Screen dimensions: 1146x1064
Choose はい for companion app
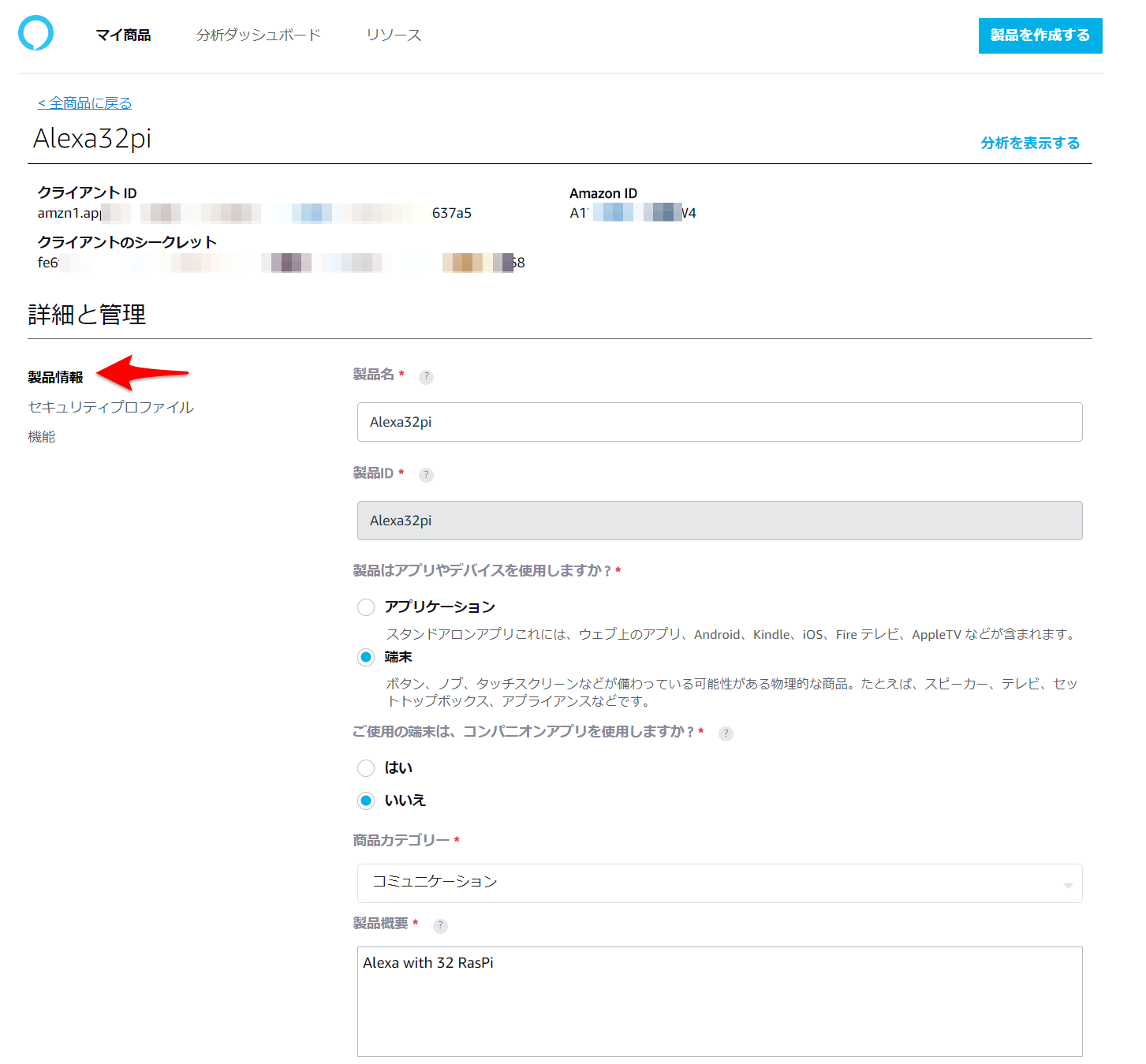[x=366, y=768]
